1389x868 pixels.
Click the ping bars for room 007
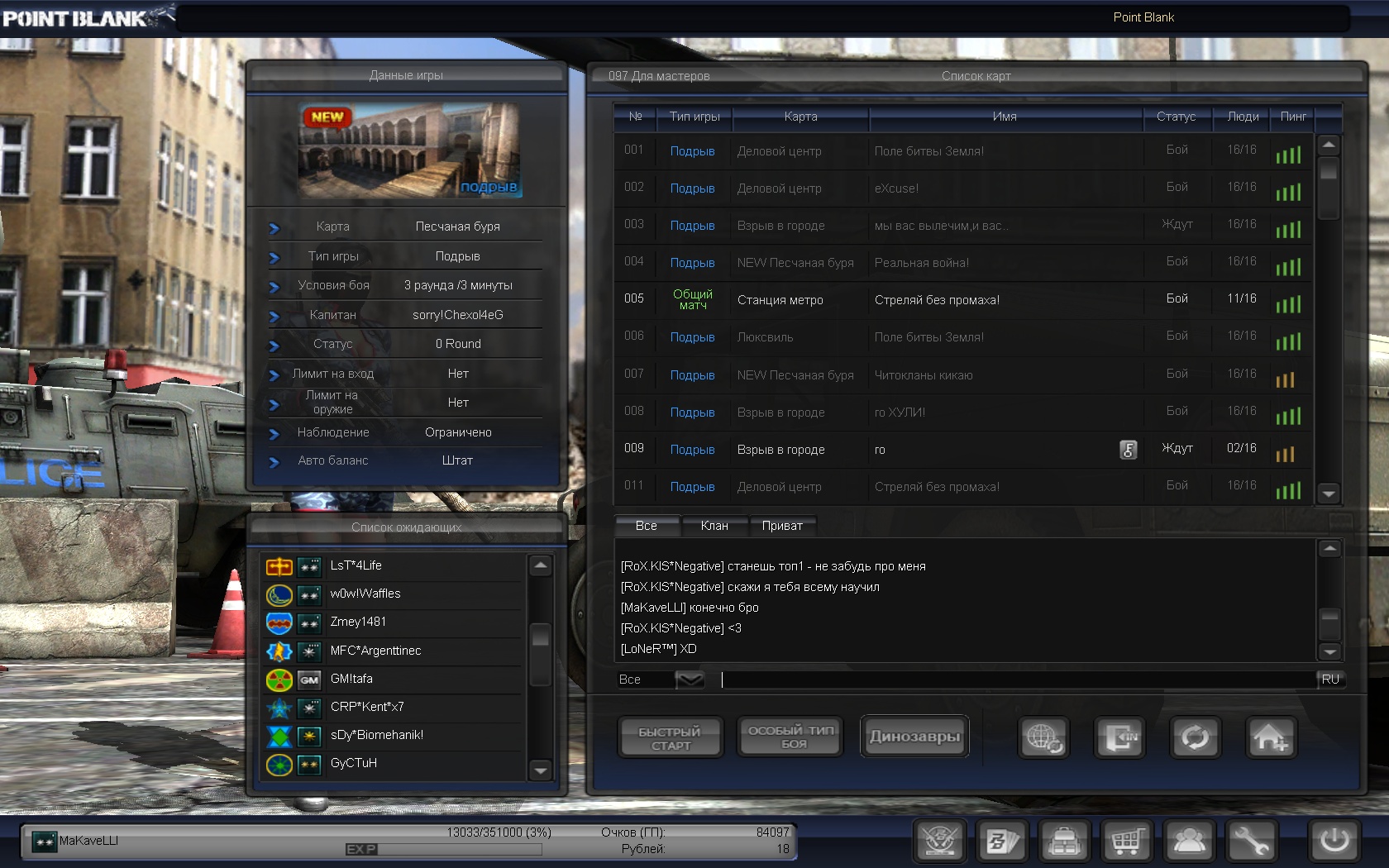[x=1285, y=379]
